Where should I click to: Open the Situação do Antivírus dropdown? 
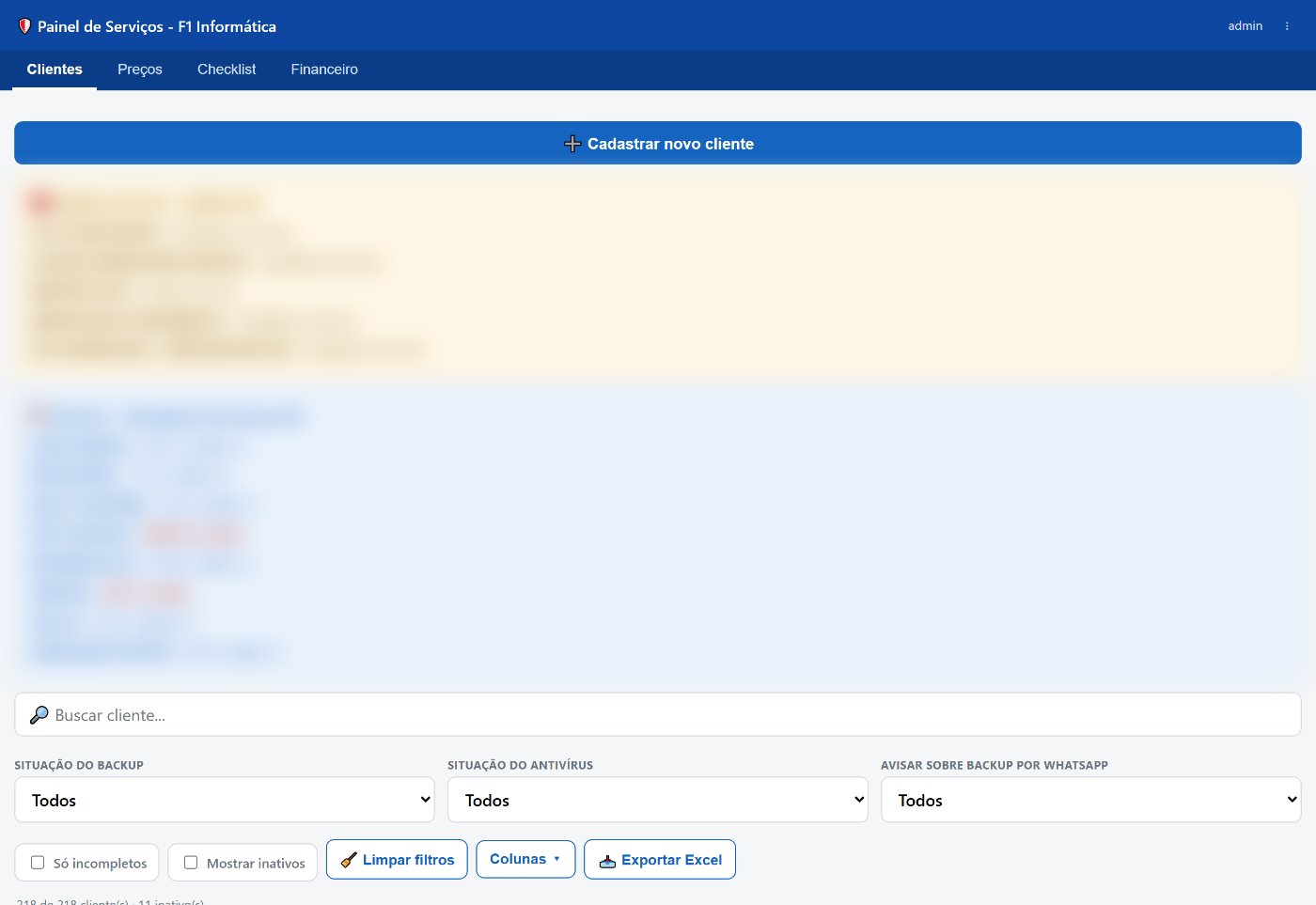pos(658,800)
